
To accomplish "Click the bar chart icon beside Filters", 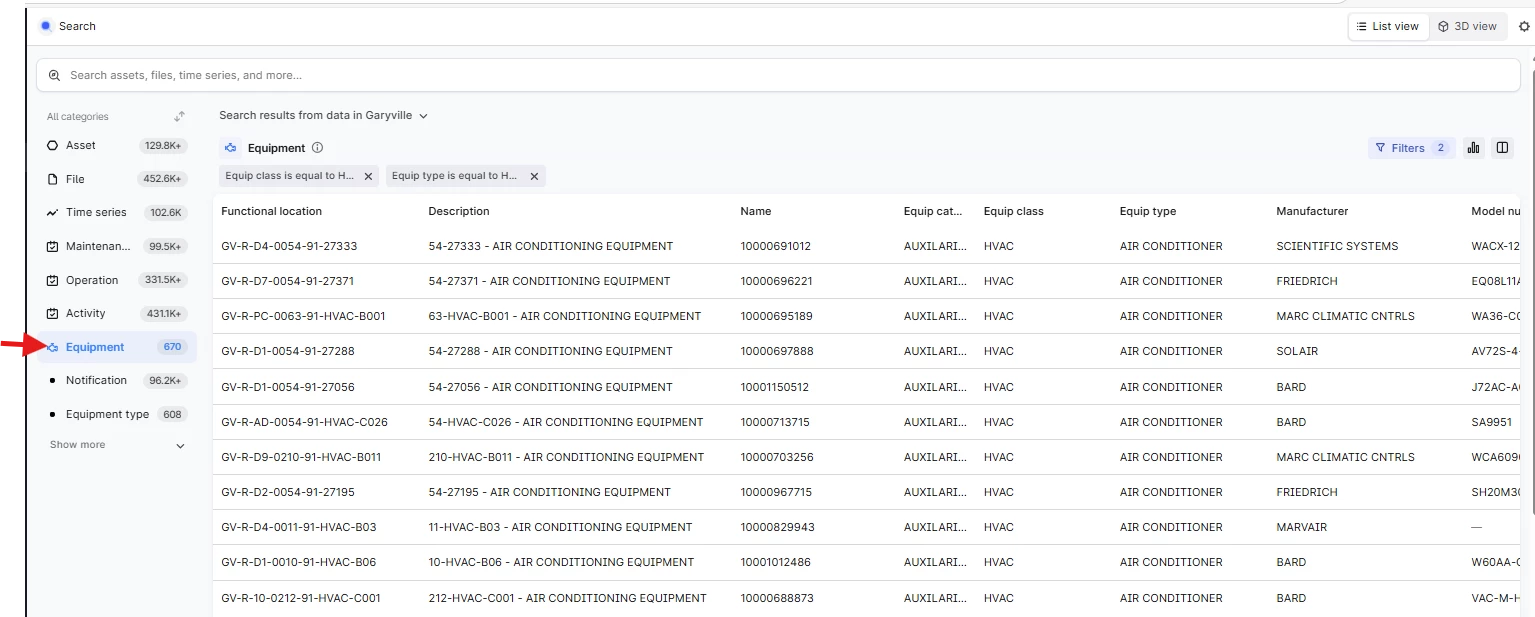I will click(1473, 148).
